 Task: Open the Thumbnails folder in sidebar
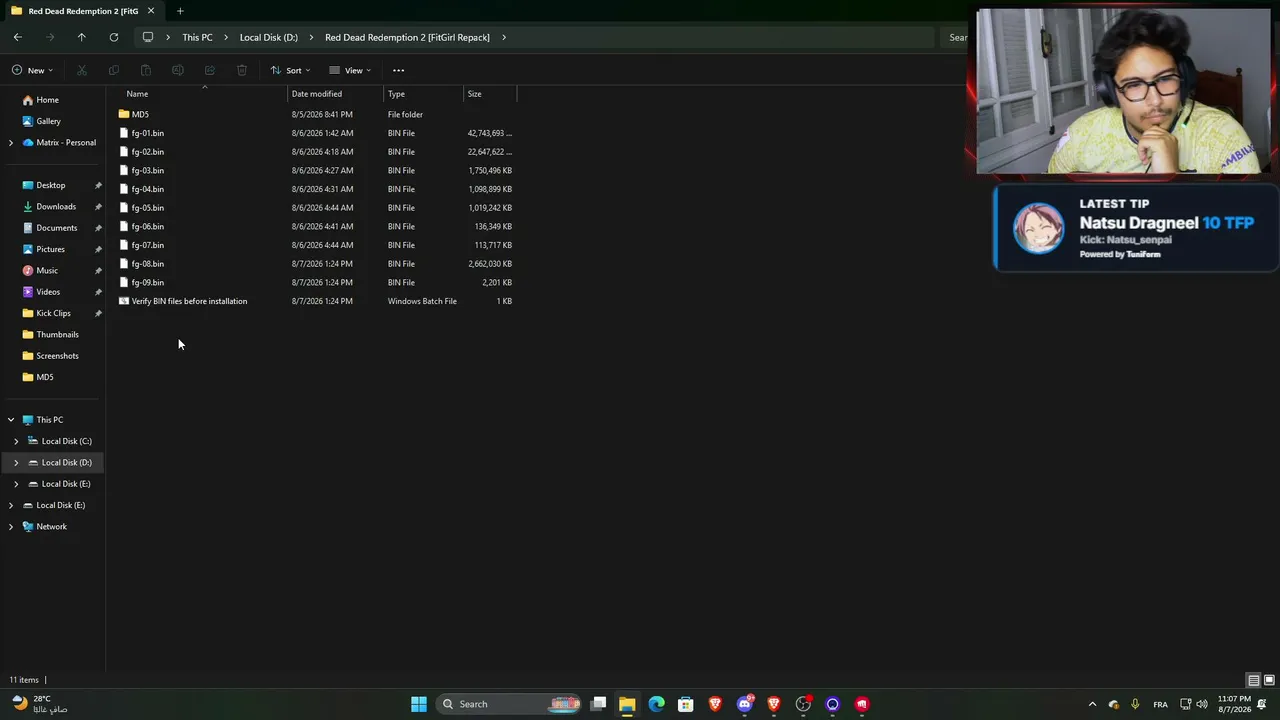57,335
